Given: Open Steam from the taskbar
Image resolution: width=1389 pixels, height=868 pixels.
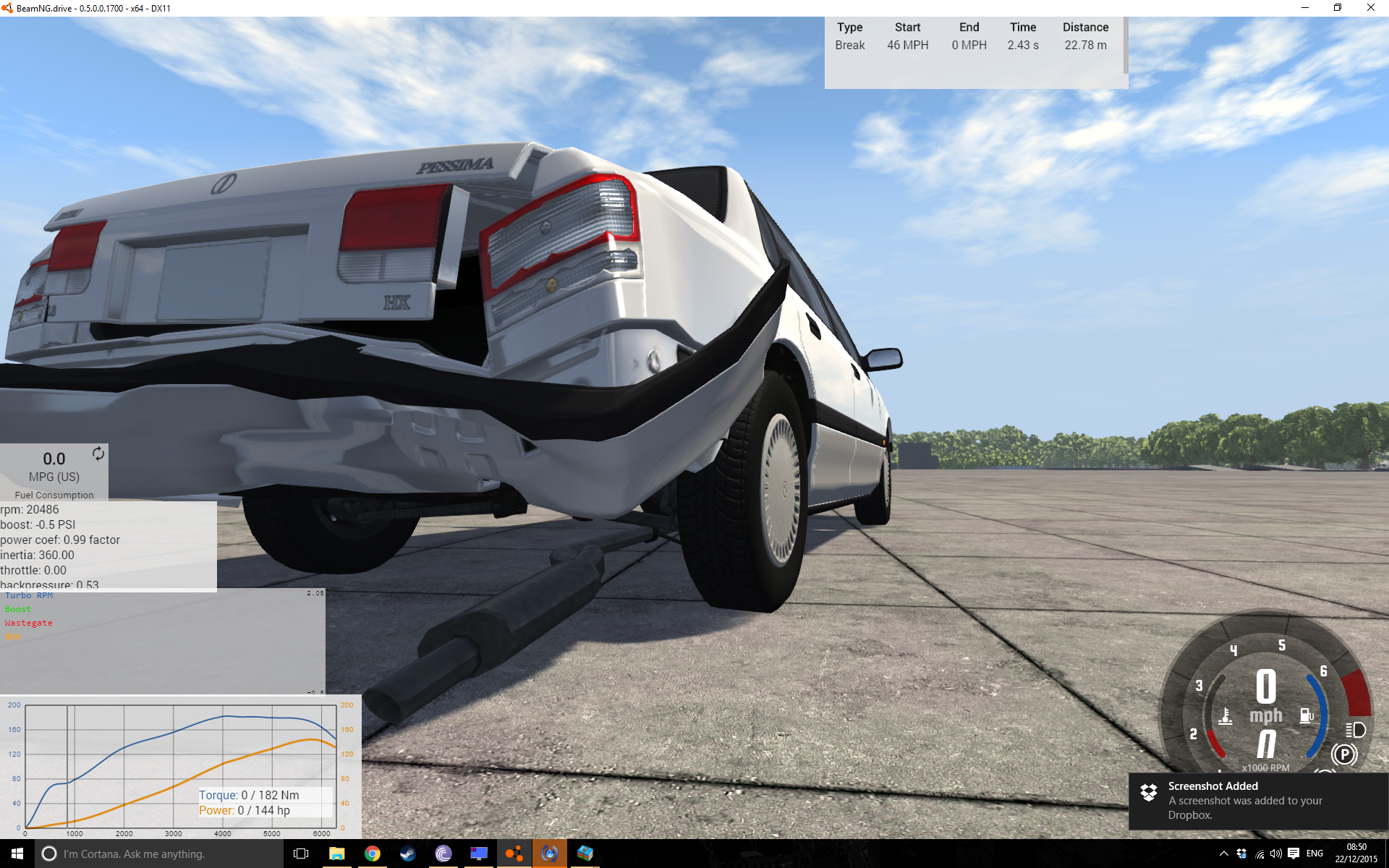Looking at the screenshot, I should coord(408,854).
